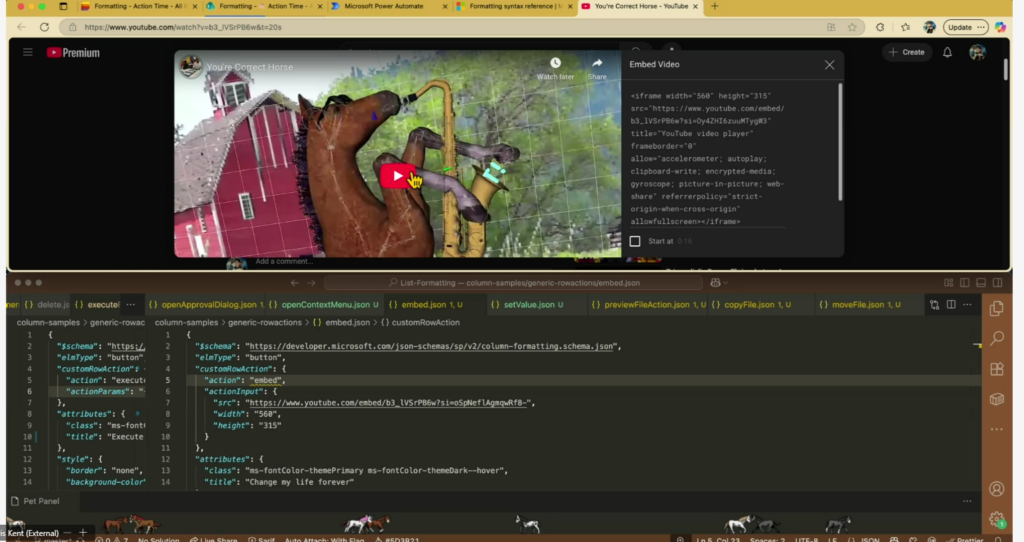Go to YouTube Premium home logo
This screenshot has width=1024, height=542.
73,53
